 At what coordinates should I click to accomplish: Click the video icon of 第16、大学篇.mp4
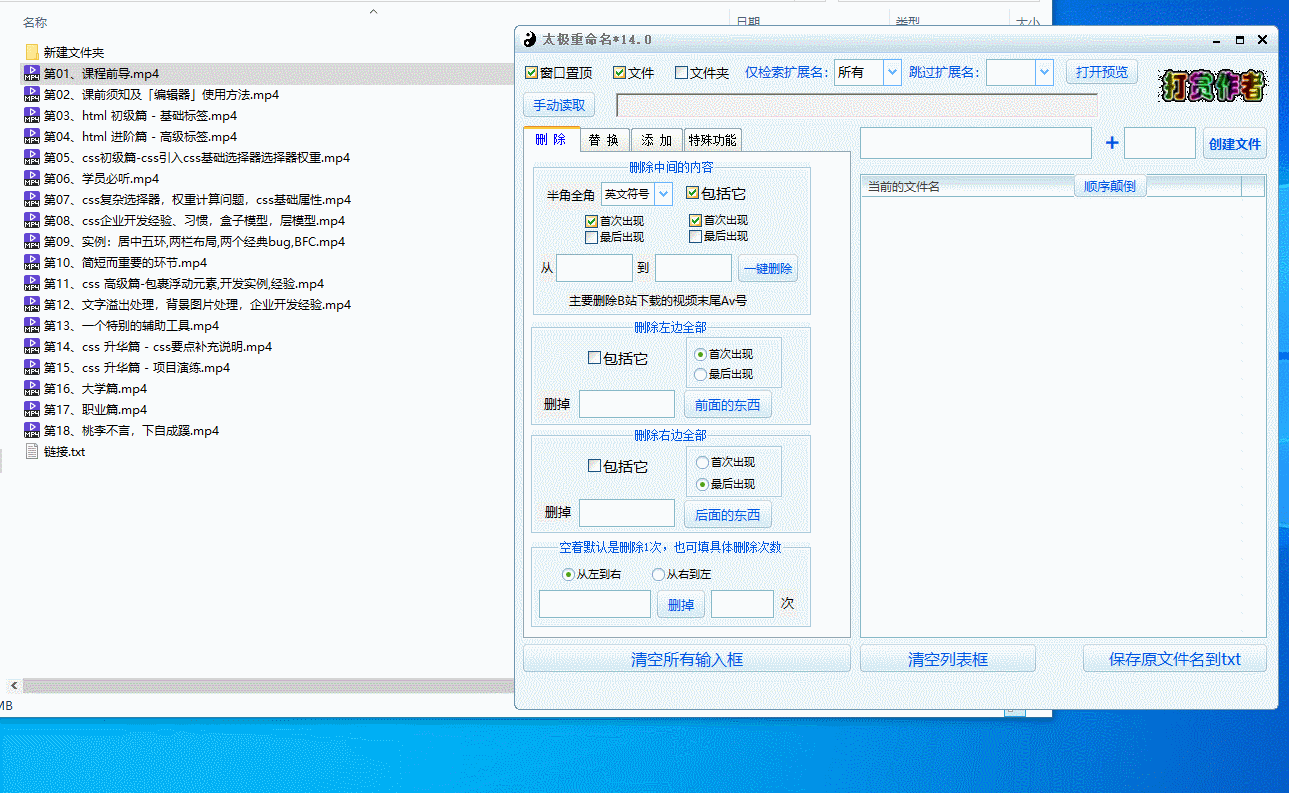[x=32, y=389]
